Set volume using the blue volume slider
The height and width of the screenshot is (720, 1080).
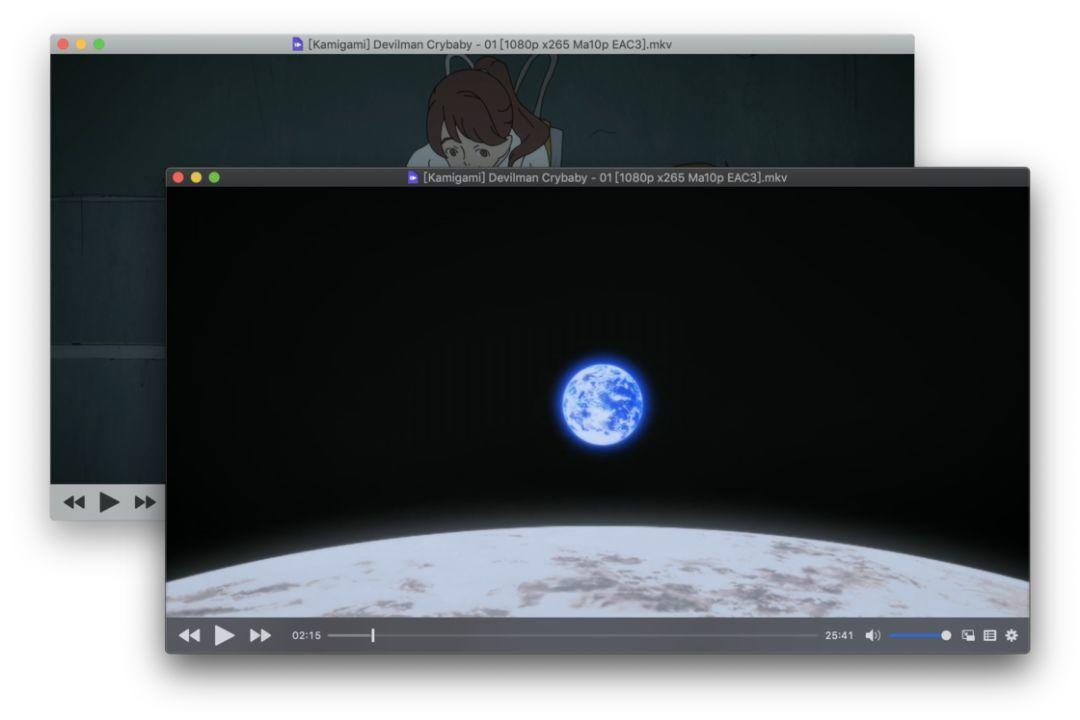click(x=920, y=635)
